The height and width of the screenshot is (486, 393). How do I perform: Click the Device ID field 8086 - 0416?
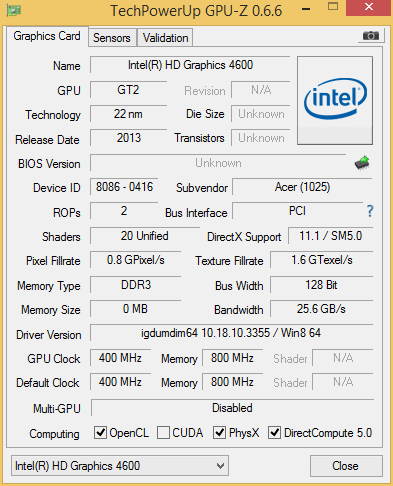coord(124,187)
